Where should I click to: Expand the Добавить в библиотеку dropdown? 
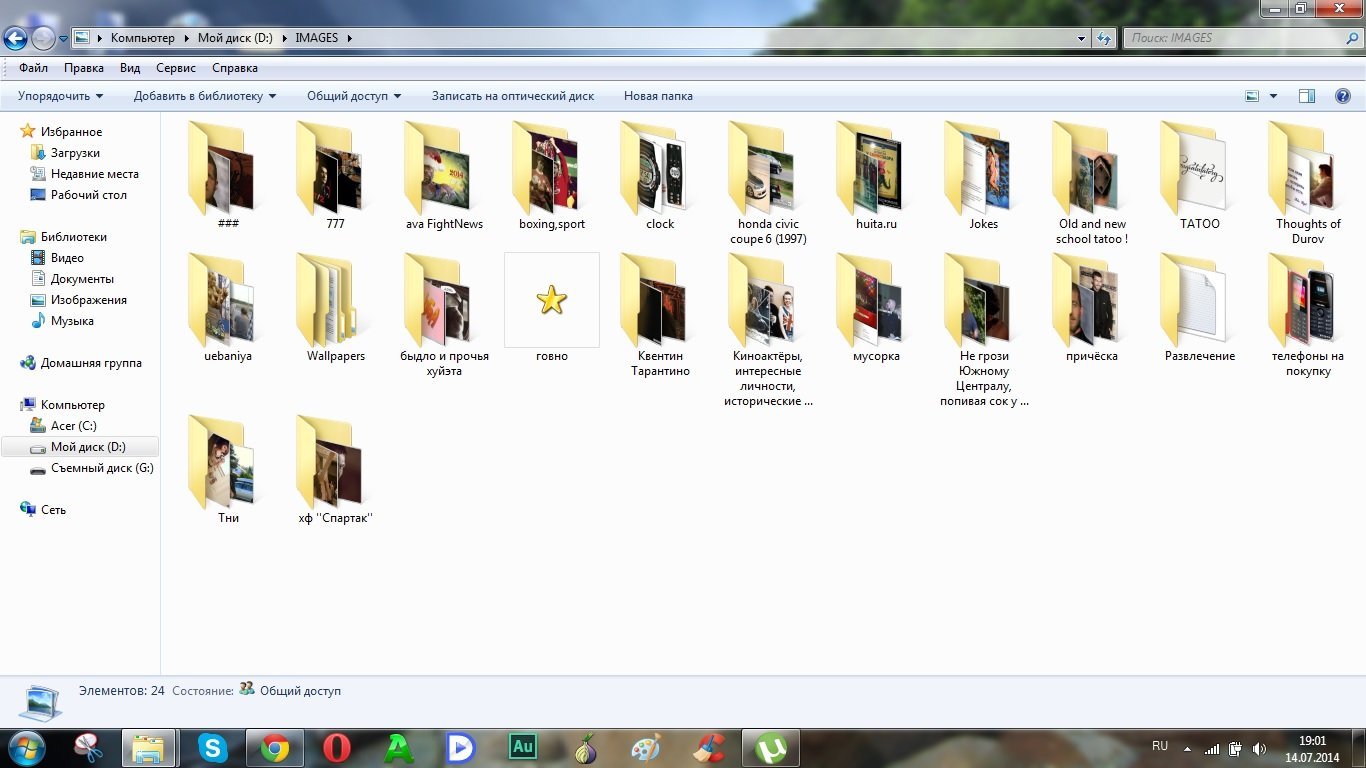(x=205, y=96)
